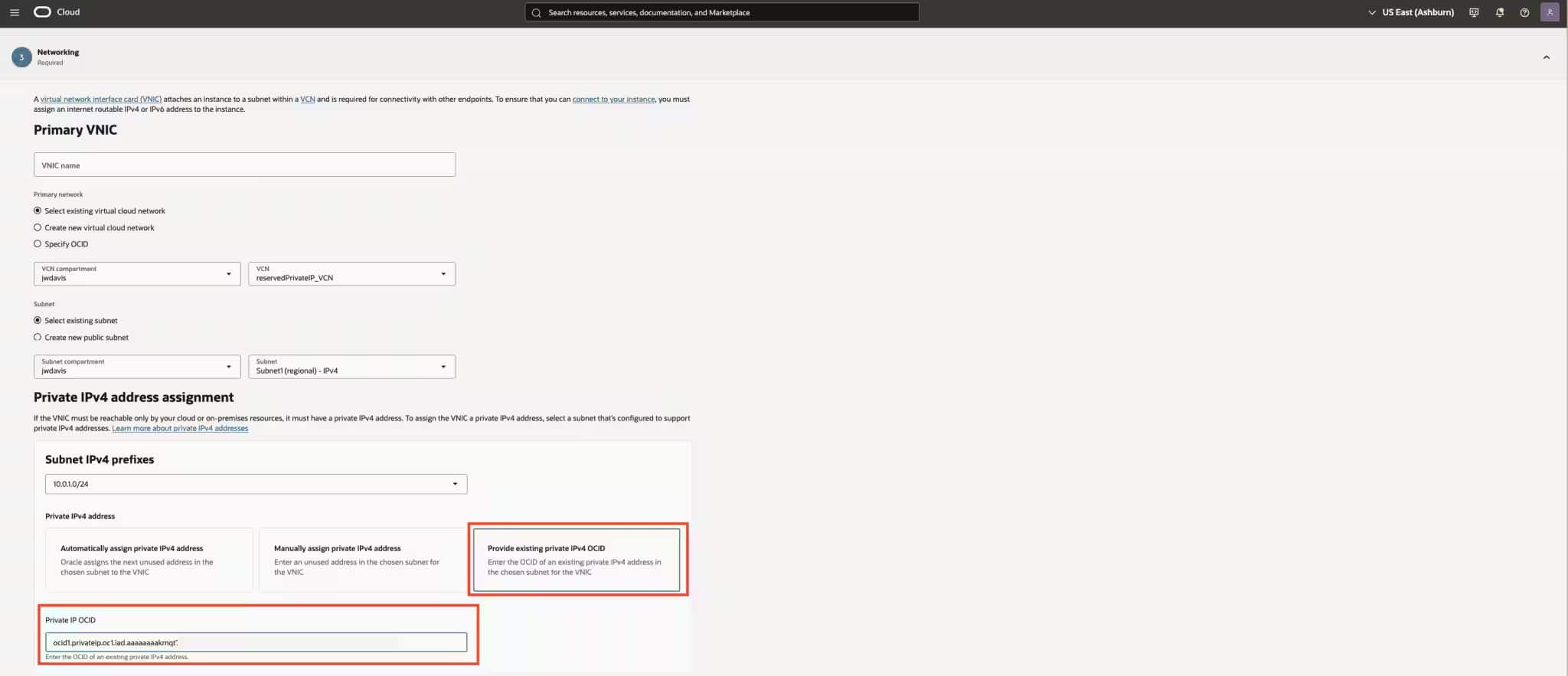Click the Private IP OCID input field

256,642
